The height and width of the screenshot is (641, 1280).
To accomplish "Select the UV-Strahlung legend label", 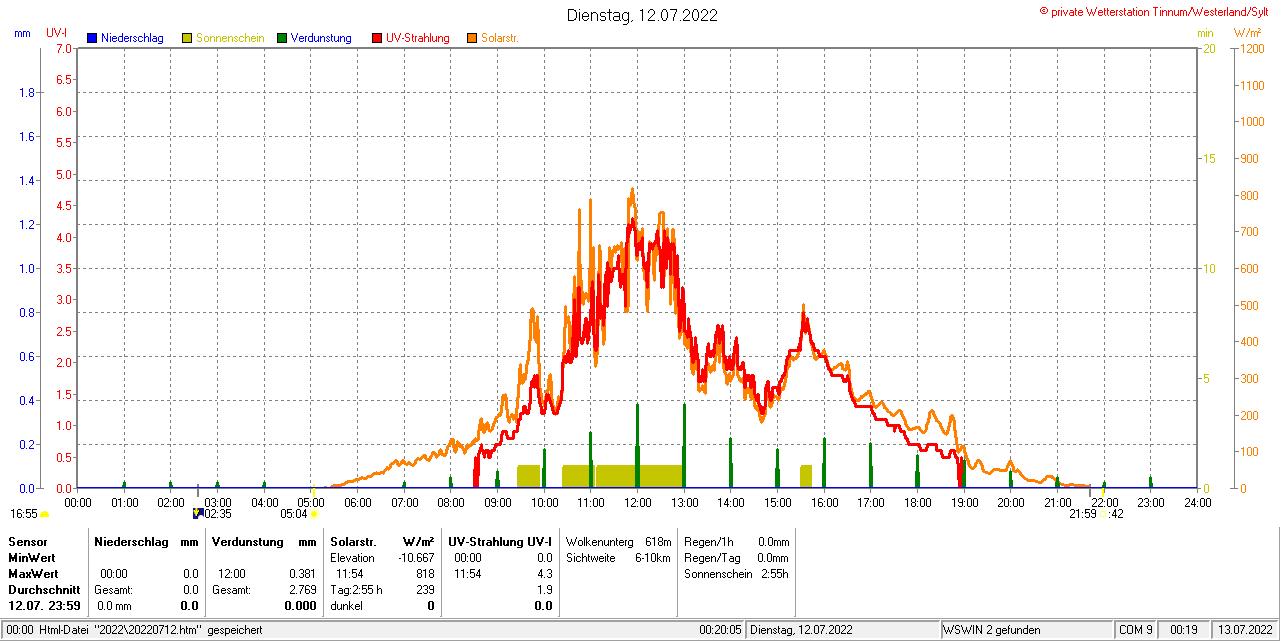I will [419, 38].
